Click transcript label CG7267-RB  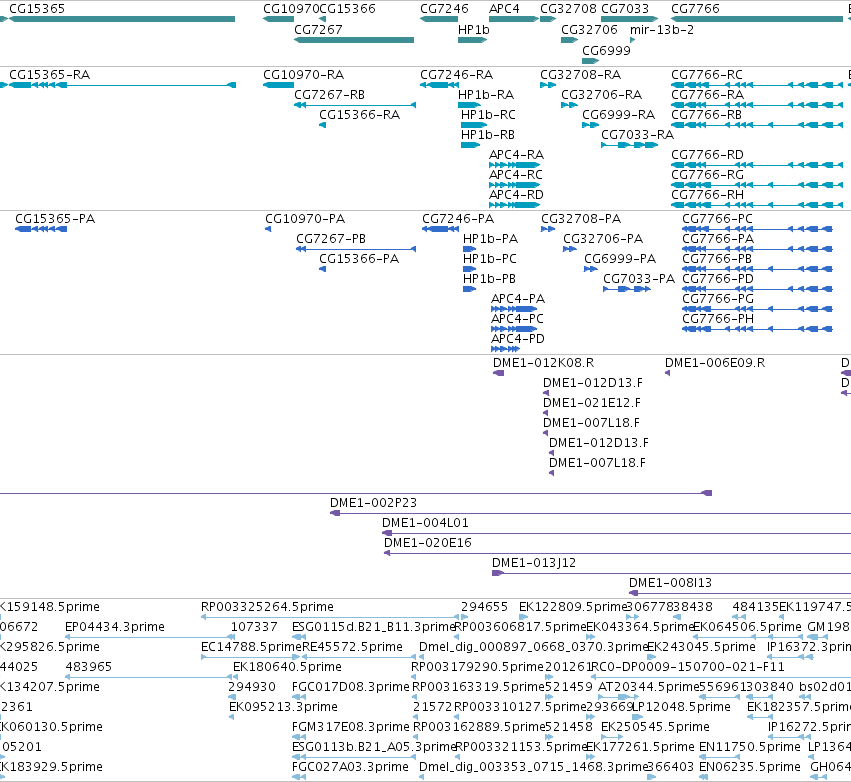click(x=329, y=95)
